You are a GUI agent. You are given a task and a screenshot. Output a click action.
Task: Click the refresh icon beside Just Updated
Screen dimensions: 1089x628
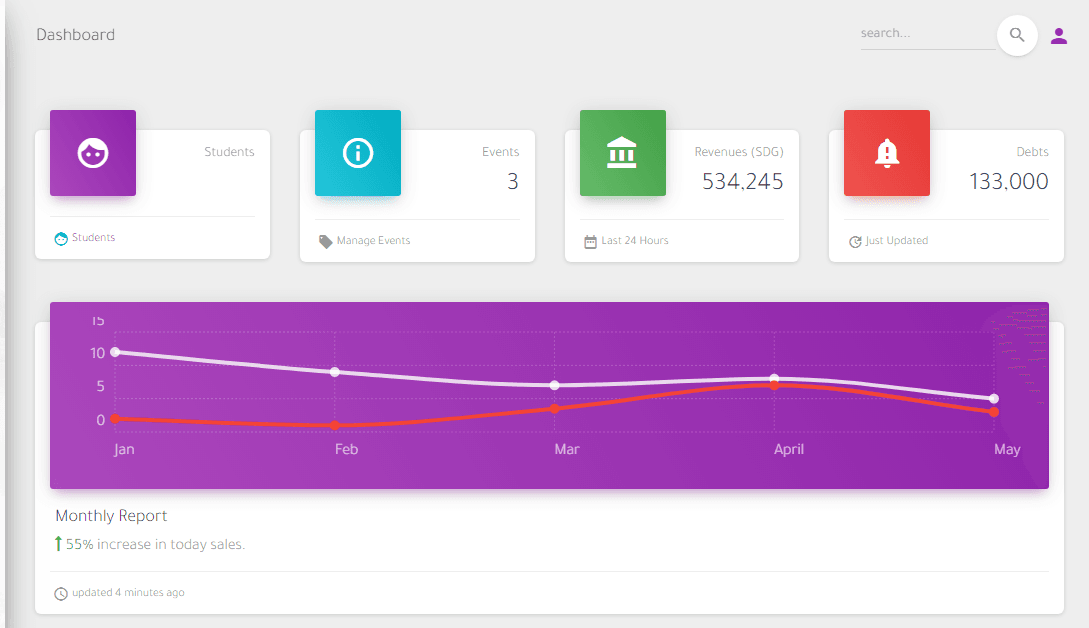click(855, 241)
